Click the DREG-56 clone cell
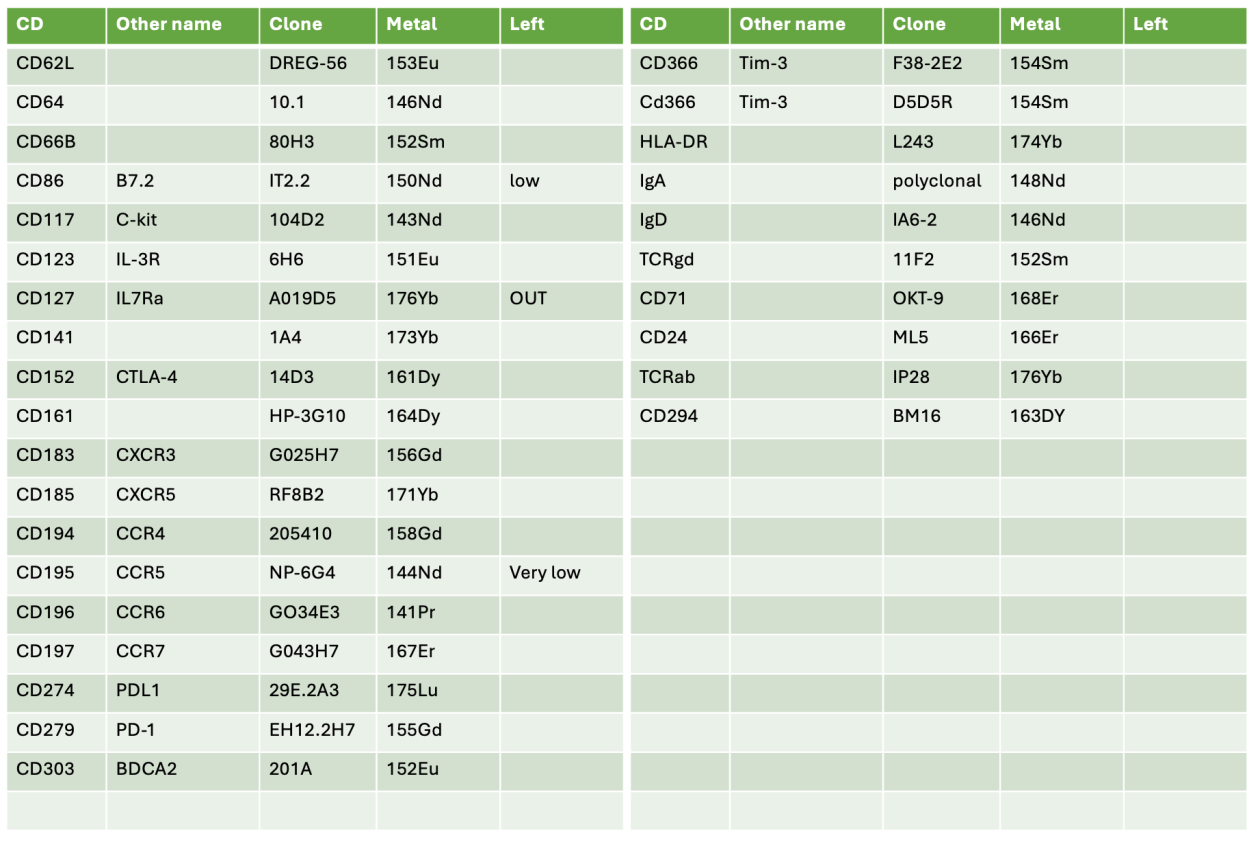Screen dimensions: 1260x848 (308, 63)
